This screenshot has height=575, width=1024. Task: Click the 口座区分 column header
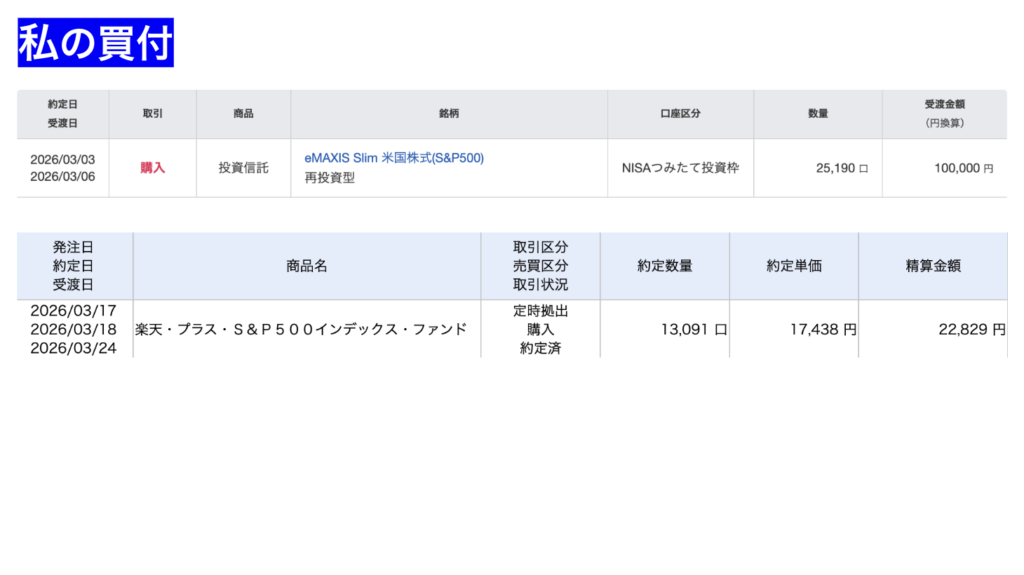tap(680, 114)
